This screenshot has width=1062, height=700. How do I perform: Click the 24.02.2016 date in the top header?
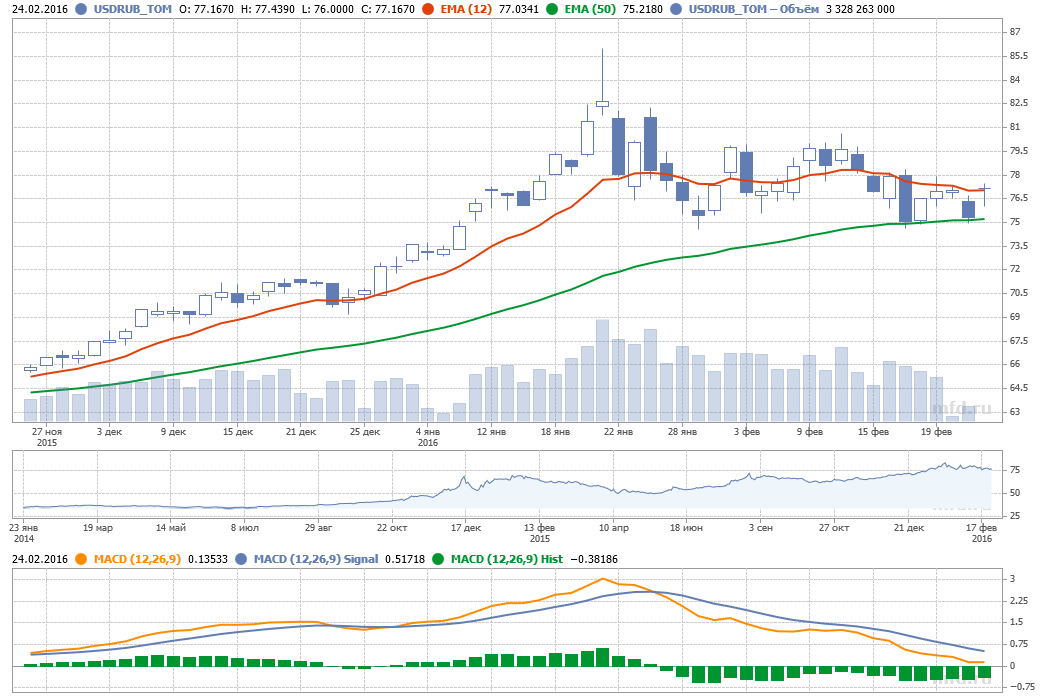(x=39, y=9)
